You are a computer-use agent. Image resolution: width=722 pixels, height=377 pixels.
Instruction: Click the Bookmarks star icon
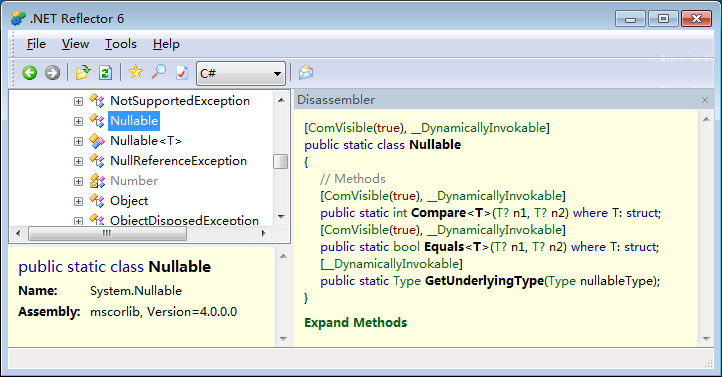pyautogui.click(x=135, y=72)
